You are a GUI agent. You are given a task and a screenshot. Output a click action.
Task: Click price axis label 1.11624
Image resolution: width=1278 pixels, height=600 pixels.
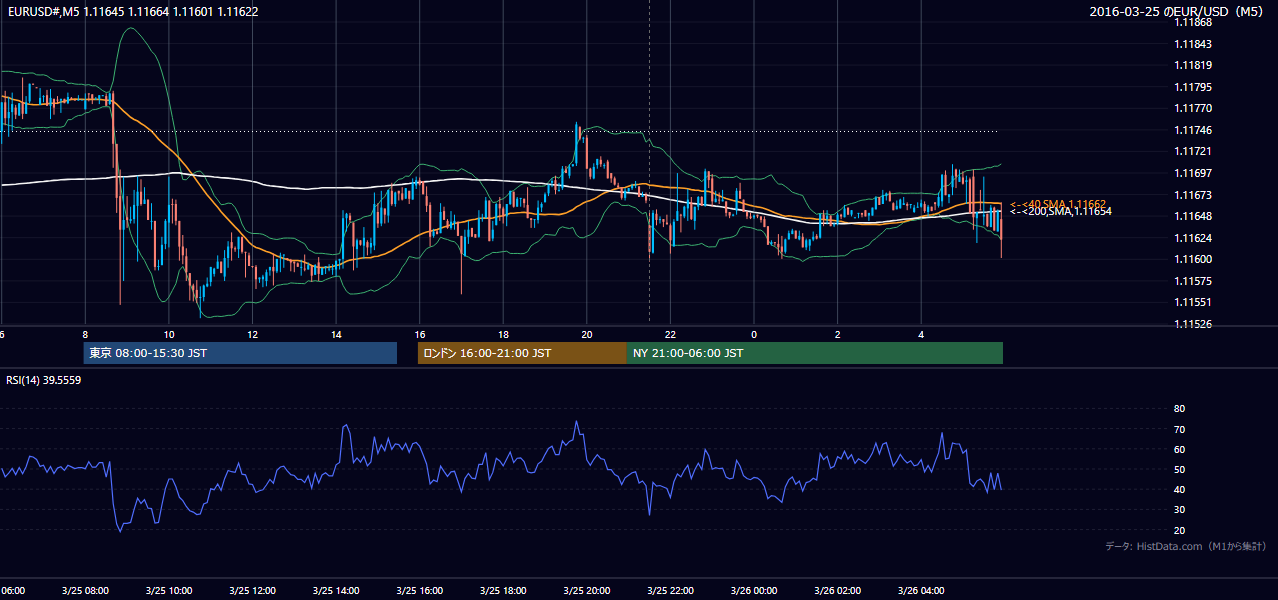point(1192,239)
